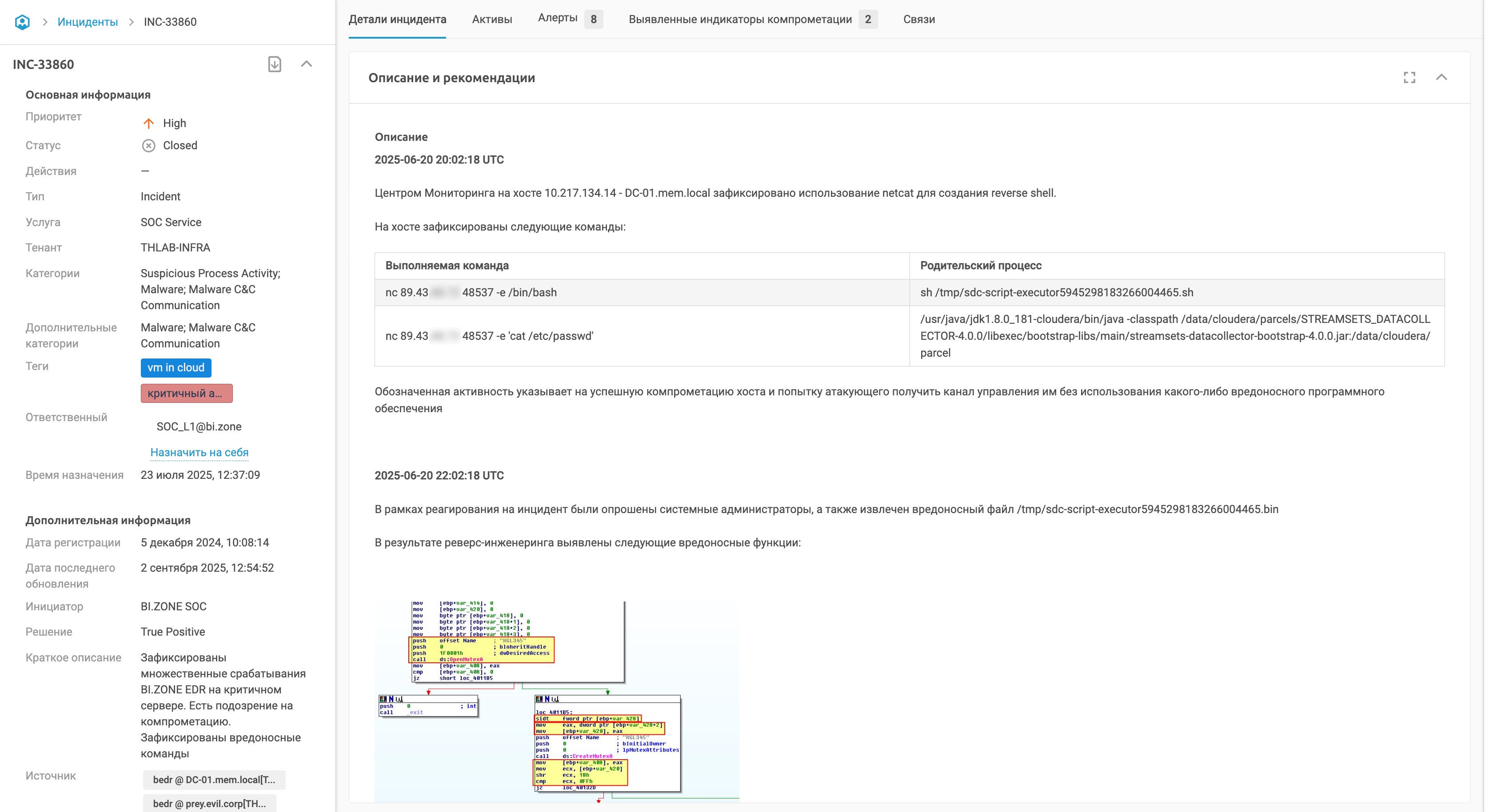Expand description panel to fullscreen
The image size is (1485, 812).
tap(1409, 78)
